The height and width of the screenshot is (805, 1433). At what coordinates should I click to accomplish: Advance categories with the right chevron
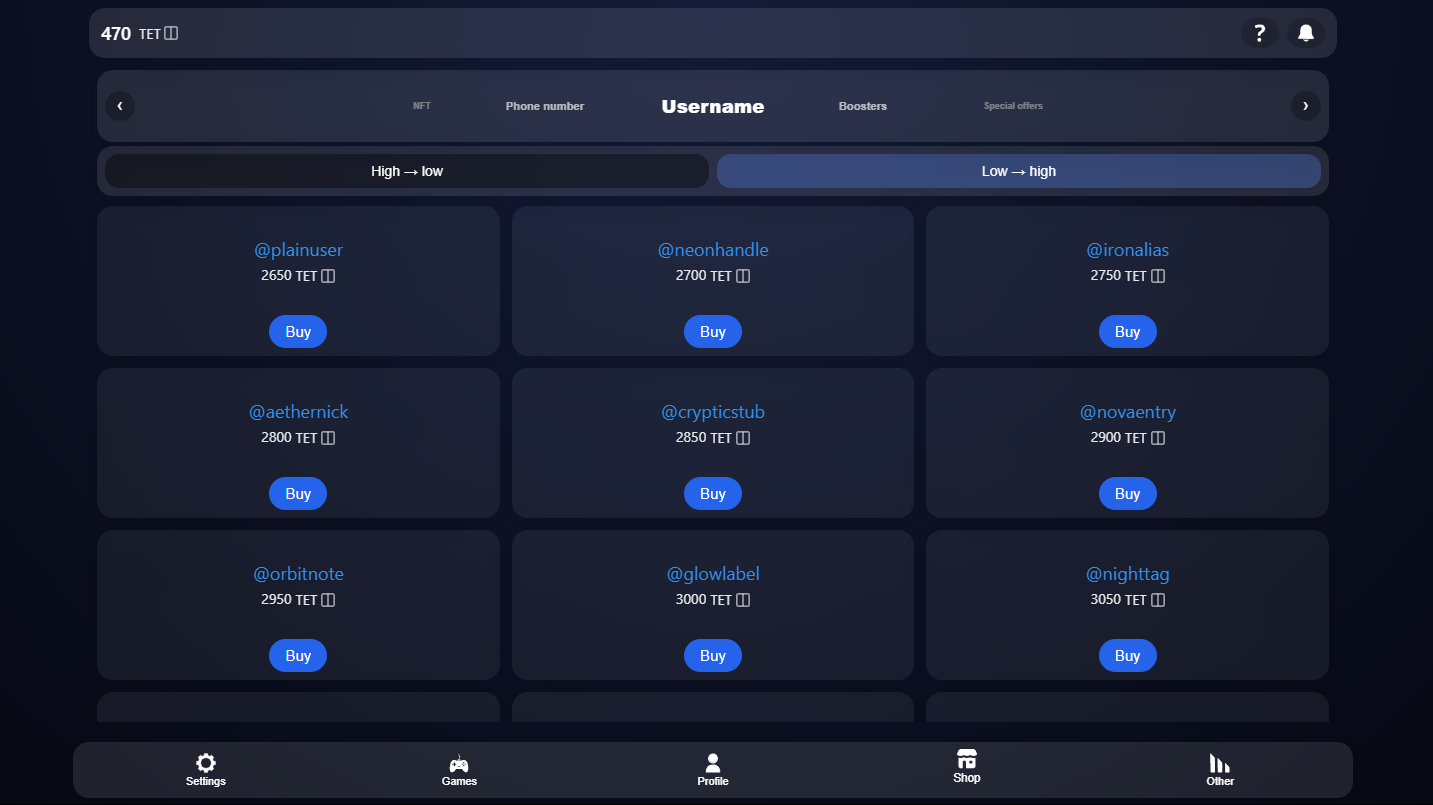click(x=1305, y=106)
